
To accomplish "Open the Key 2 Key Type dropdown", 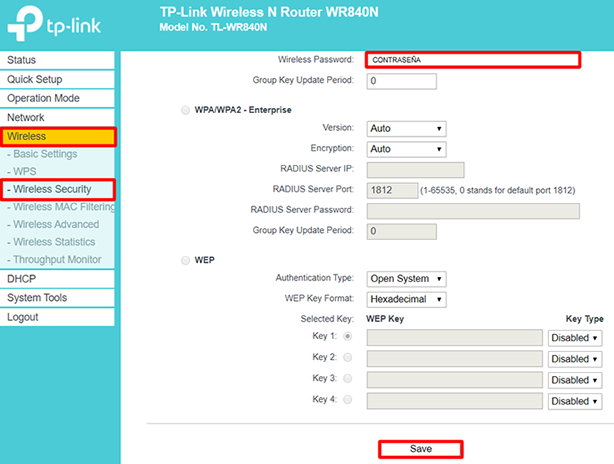I will 575,359.
